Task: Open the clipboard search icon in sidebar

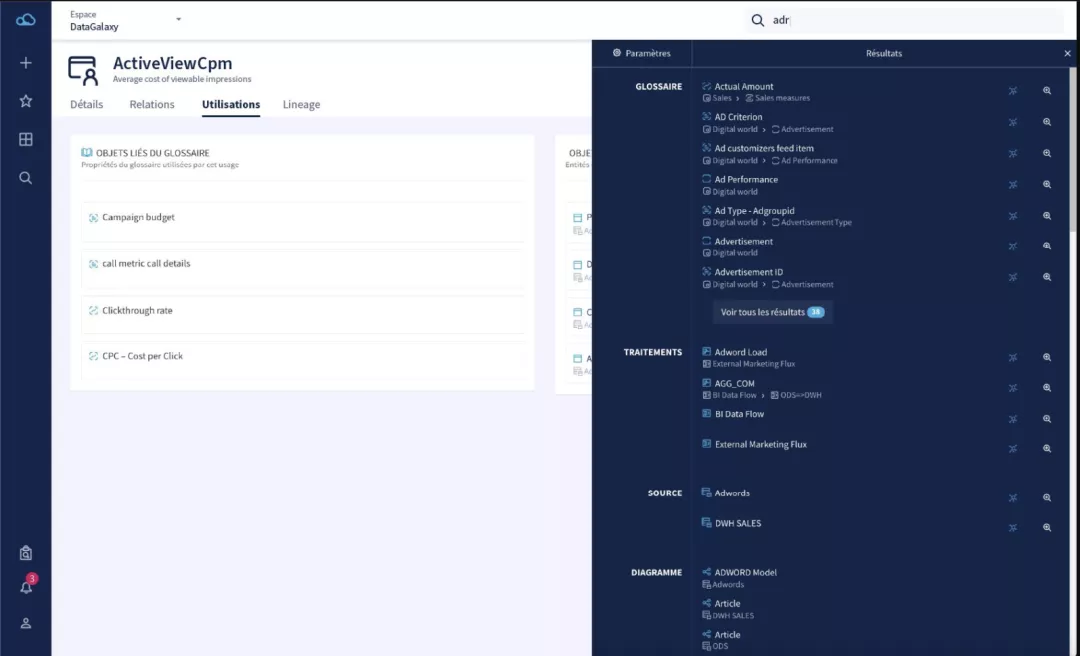Action: [x=25, y=553]
